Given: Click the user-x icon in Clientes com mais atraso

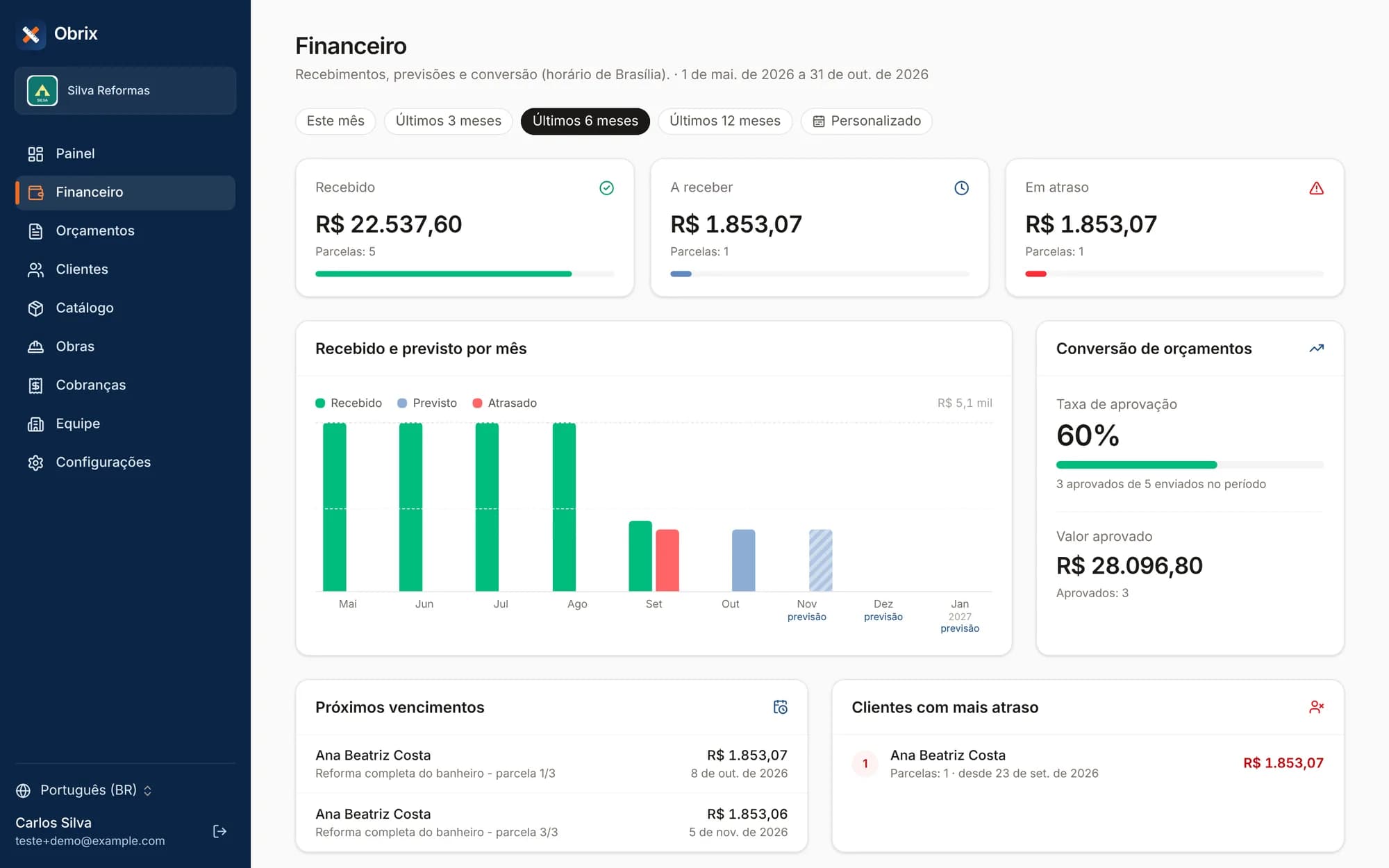Looking at the screenshot, I should click(1316, 707).
